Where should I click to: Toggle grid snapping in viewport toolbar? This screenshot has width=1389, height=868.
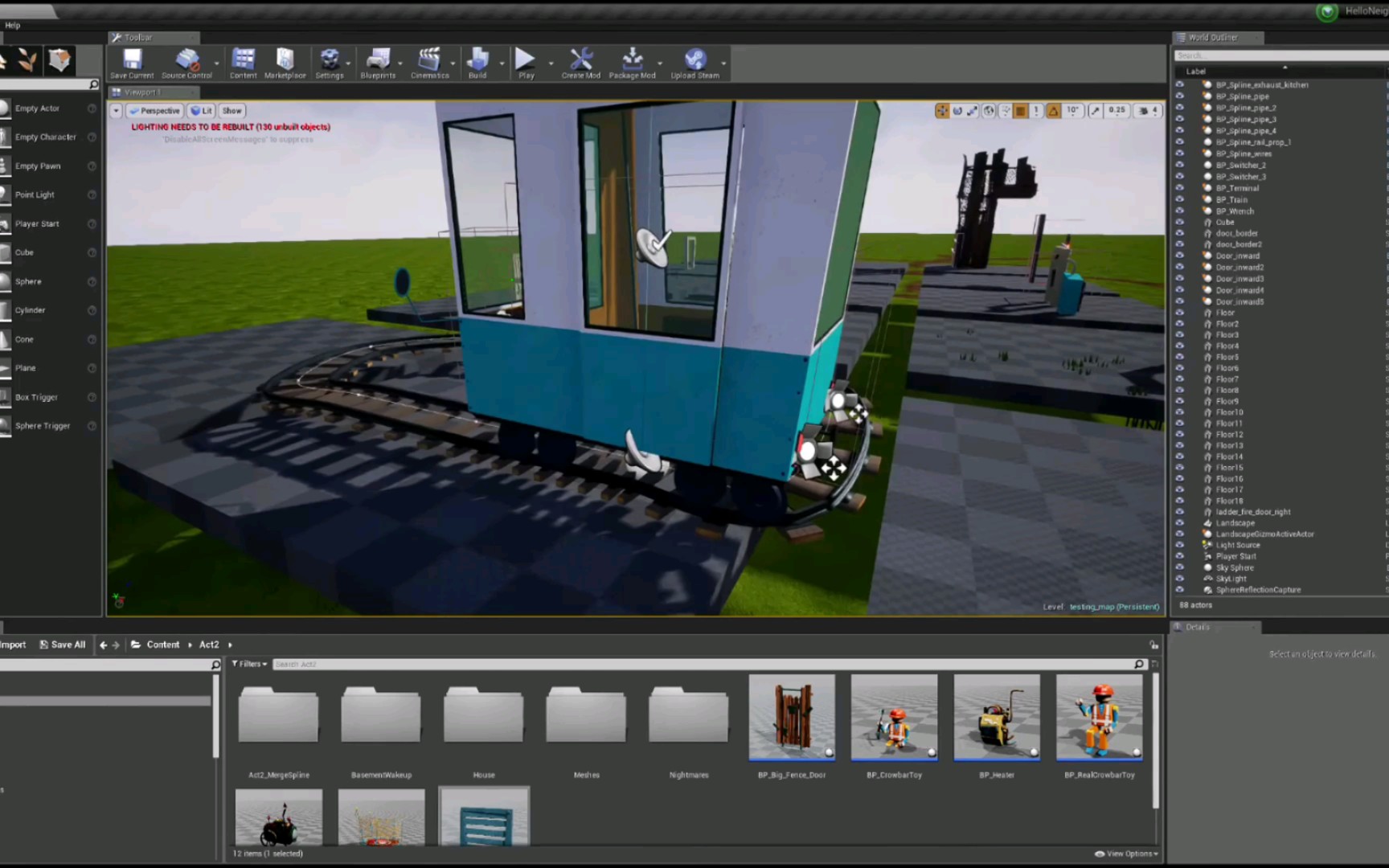point(1021,111)
